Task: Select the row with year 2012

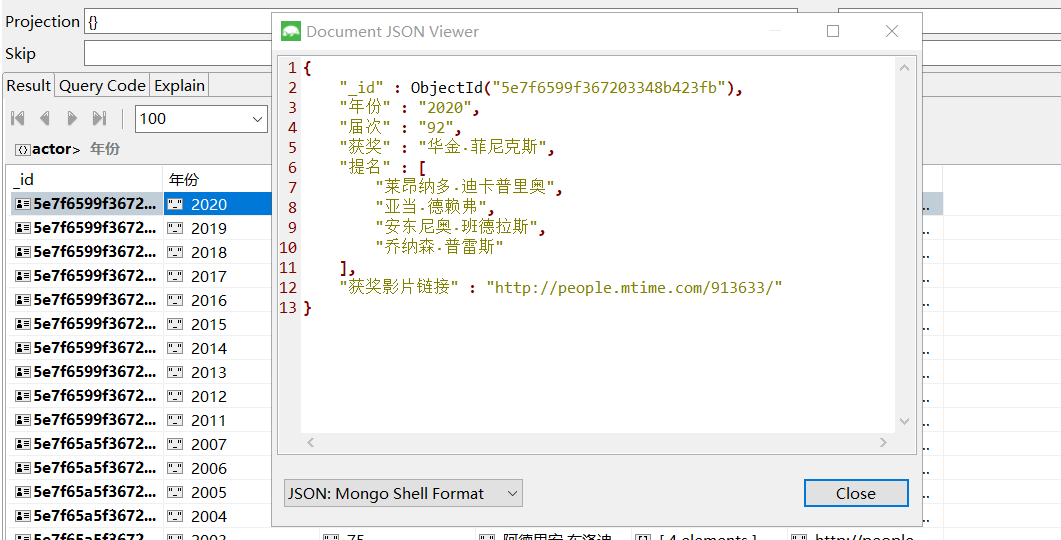Action: click(141, 397)
